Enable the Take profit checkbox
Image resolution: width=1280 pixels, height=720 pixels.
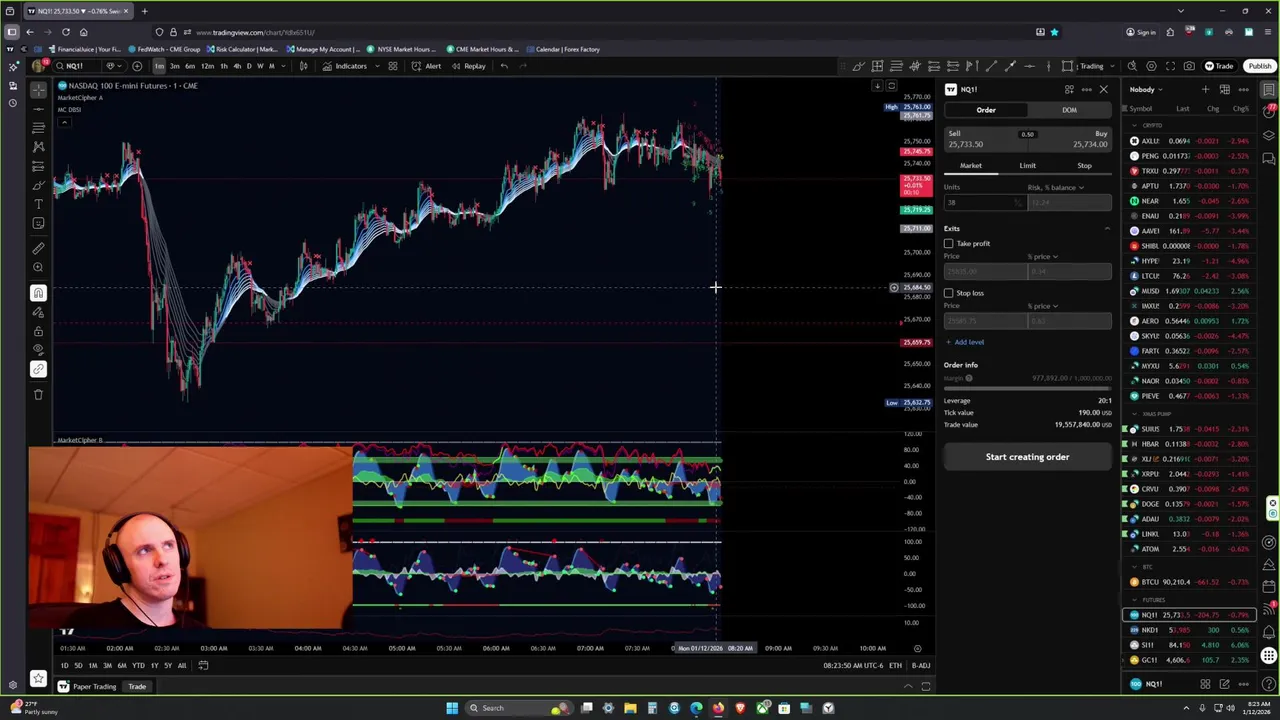[948, 243]
